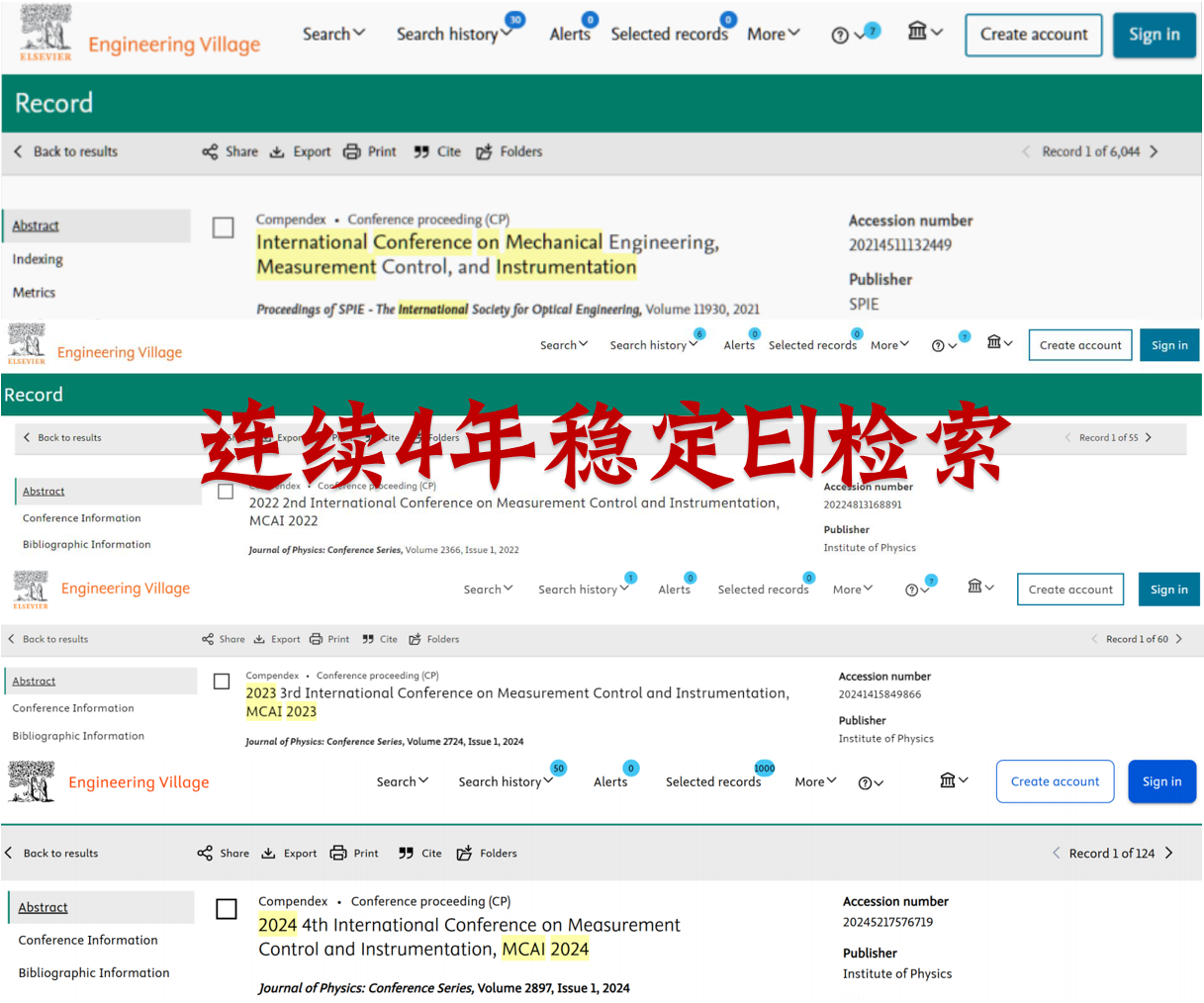Click Share icon in Record 1 of 124 toolbar

click(x=205, y=853)
